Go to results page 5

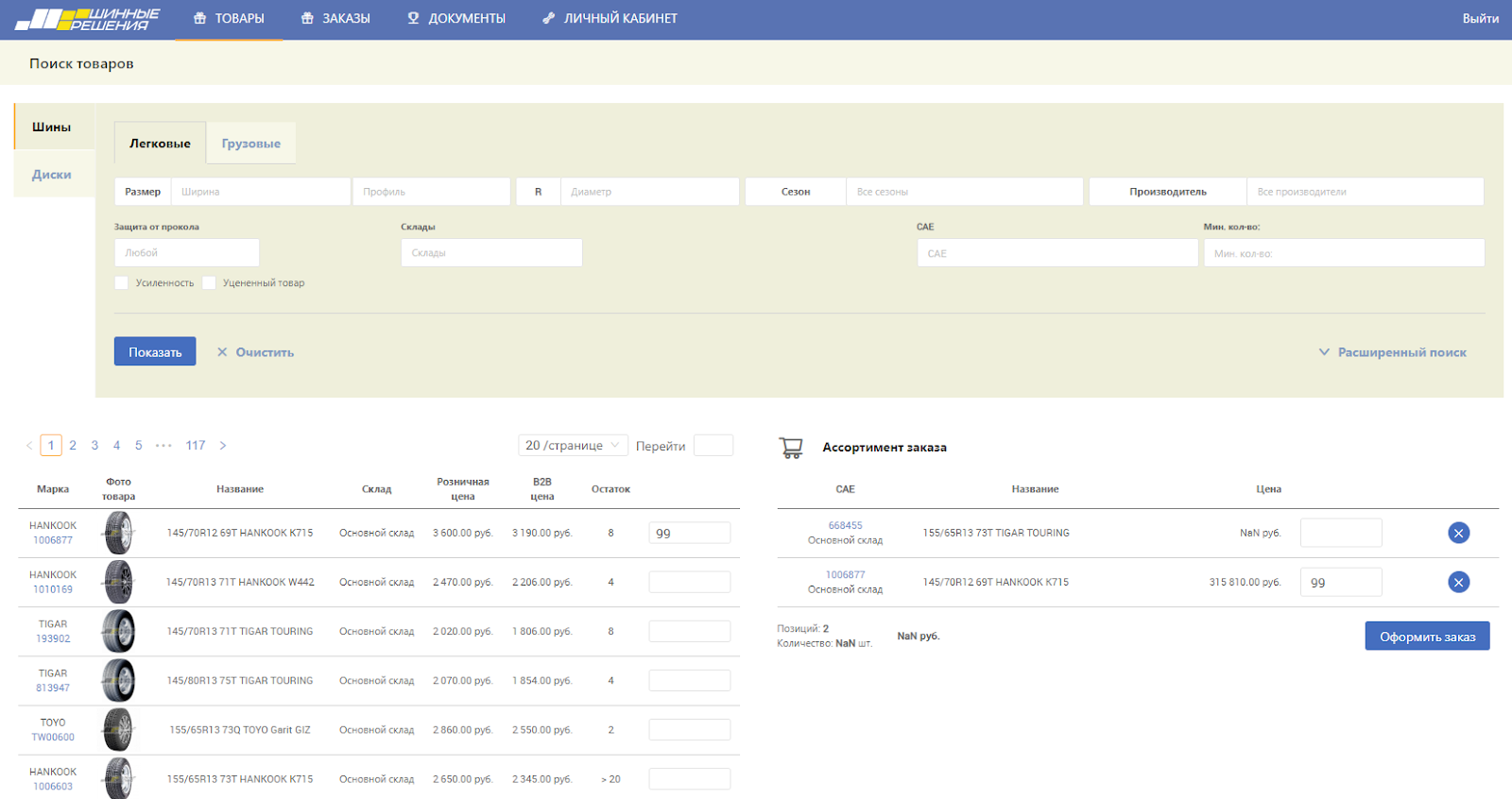tap(138, 446)
